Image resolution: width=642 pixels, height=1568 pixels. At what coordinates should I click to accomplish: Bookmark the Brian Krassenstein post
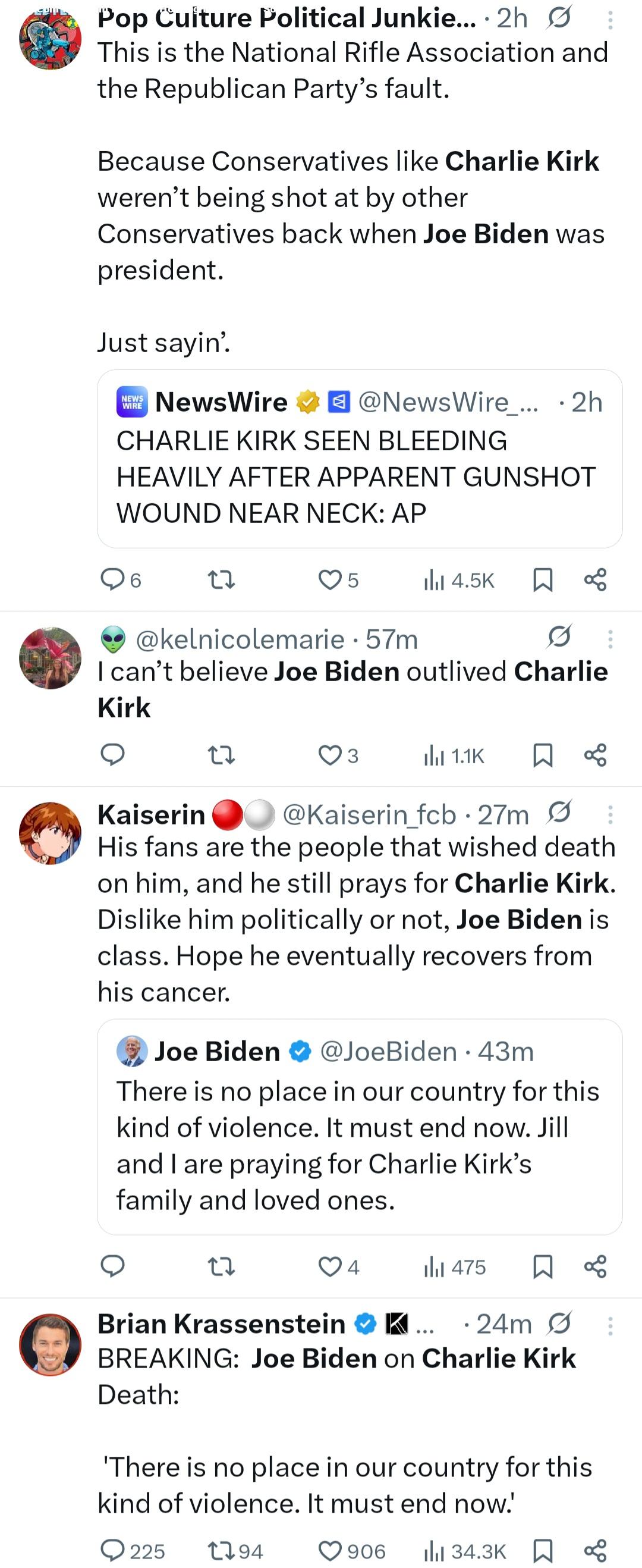[x=542, y=1550]
